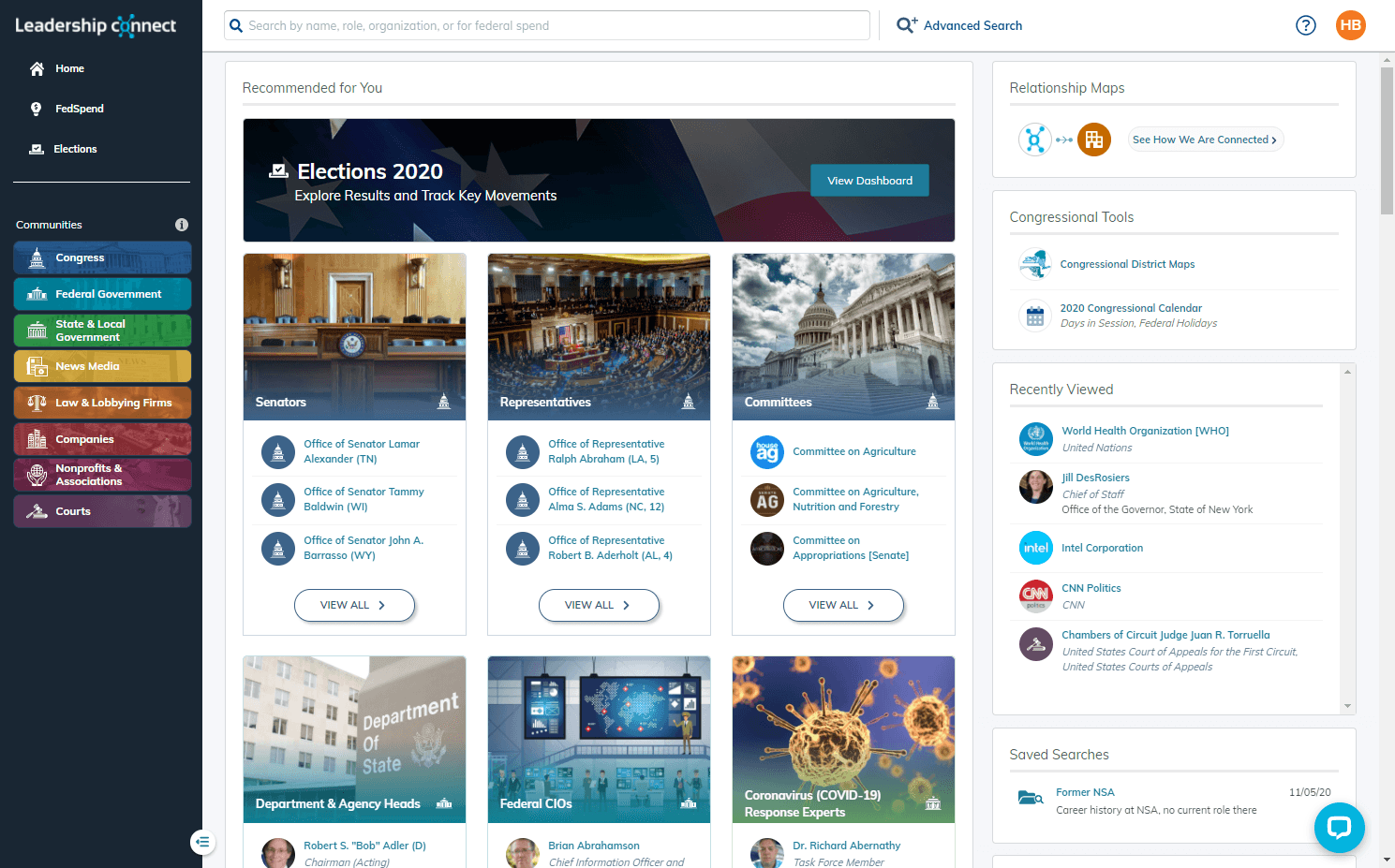1395x868 pixels.
Task: Open the Advanced Search link
Action: [x=972, y=25]
